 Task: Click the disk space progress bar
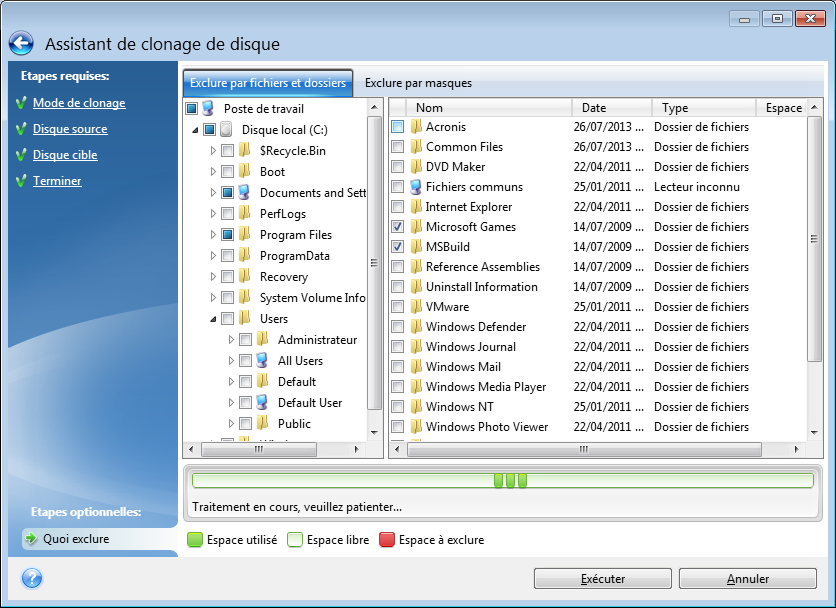pyautogui.click(x=502, y=481)
